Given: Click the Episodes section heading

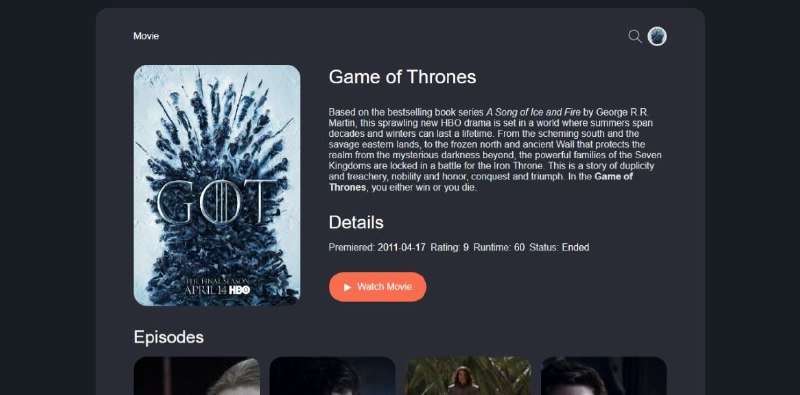Looking at the screenshot, I should click(x=169, y=337).
